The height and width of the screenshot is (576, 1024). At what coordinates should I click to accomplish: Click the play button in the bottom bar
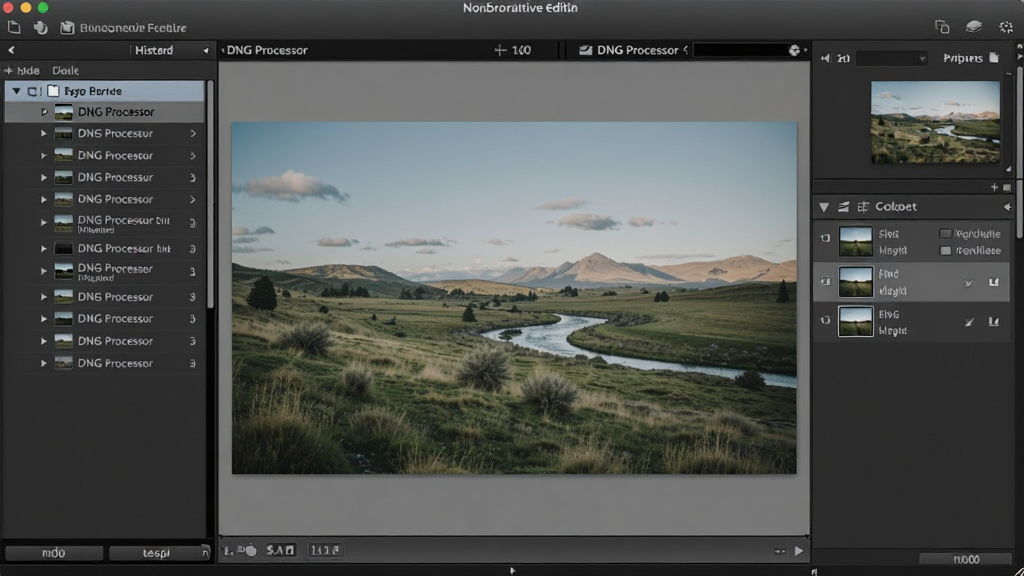tap(799, 551)
